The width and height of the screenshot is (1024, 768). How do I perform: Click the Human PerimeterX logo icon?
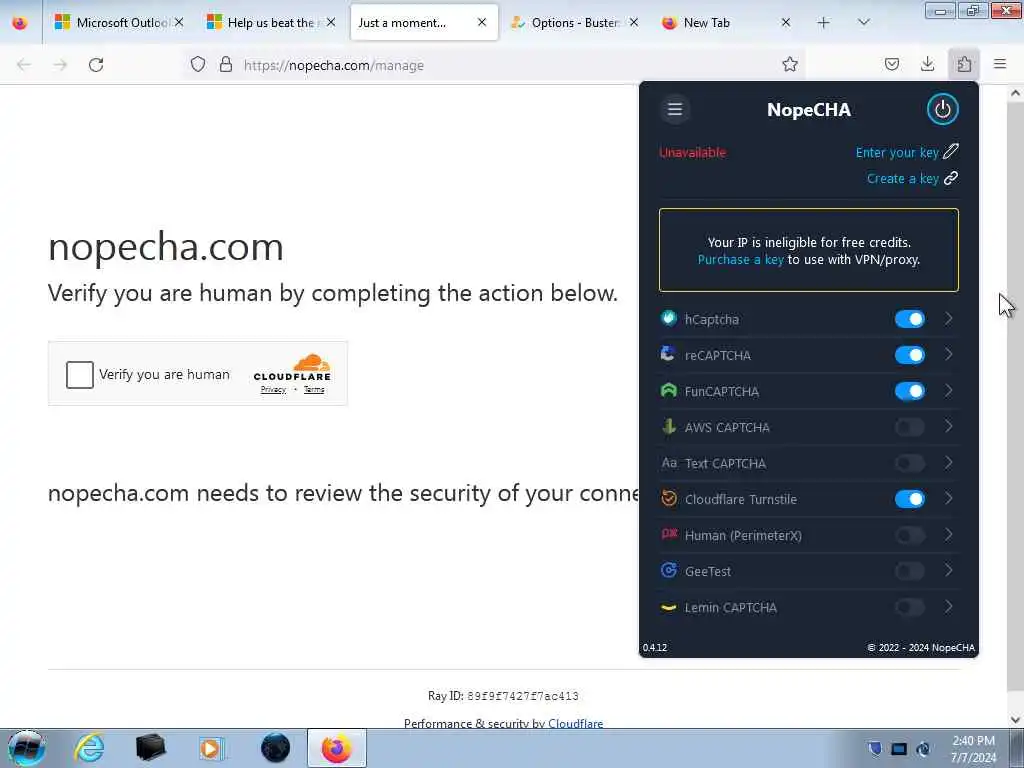point(669,534)
